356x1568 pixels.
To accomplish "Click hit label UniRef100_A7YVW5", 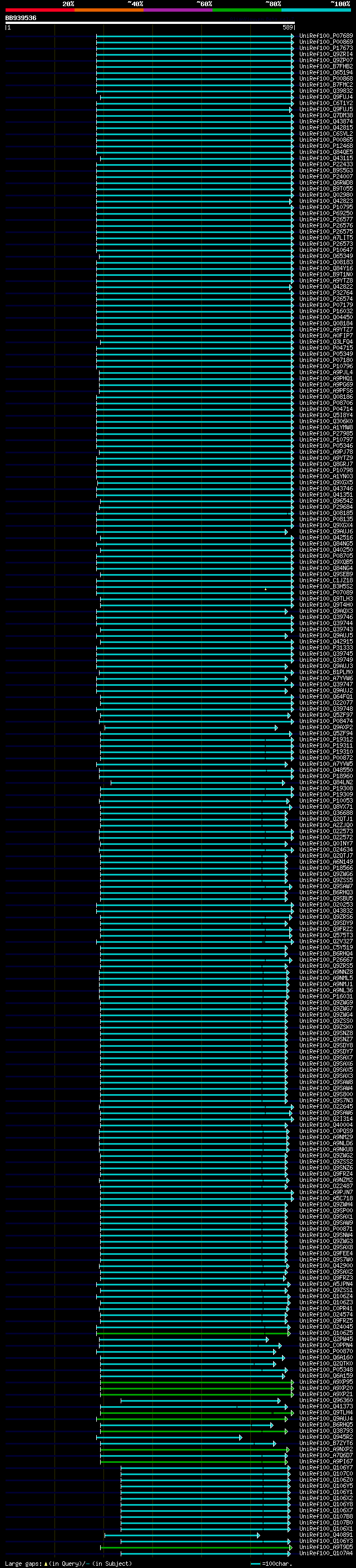I will [325, 764].
